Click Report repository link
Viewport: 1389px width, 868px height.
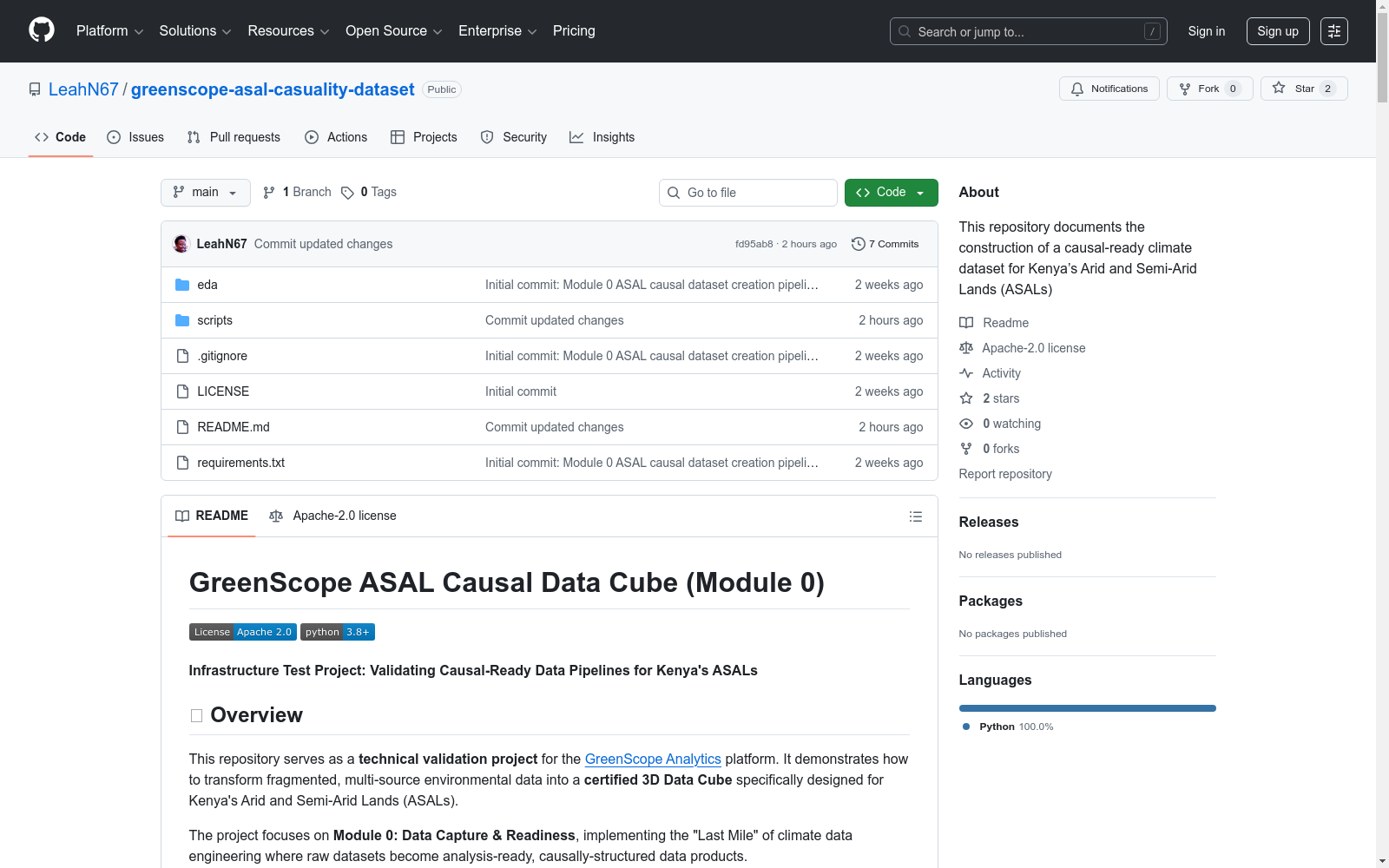pyautogui.click(x=1005, y=474)
